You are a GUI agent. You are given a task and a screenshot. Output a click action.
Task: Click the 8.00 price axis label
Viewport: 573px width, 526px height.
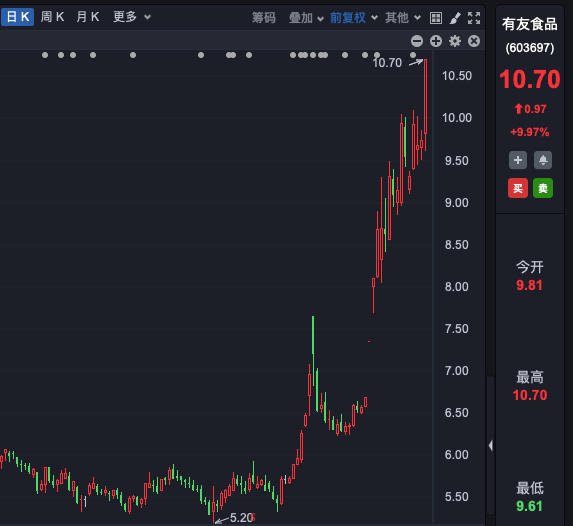[x=457, y=287]
